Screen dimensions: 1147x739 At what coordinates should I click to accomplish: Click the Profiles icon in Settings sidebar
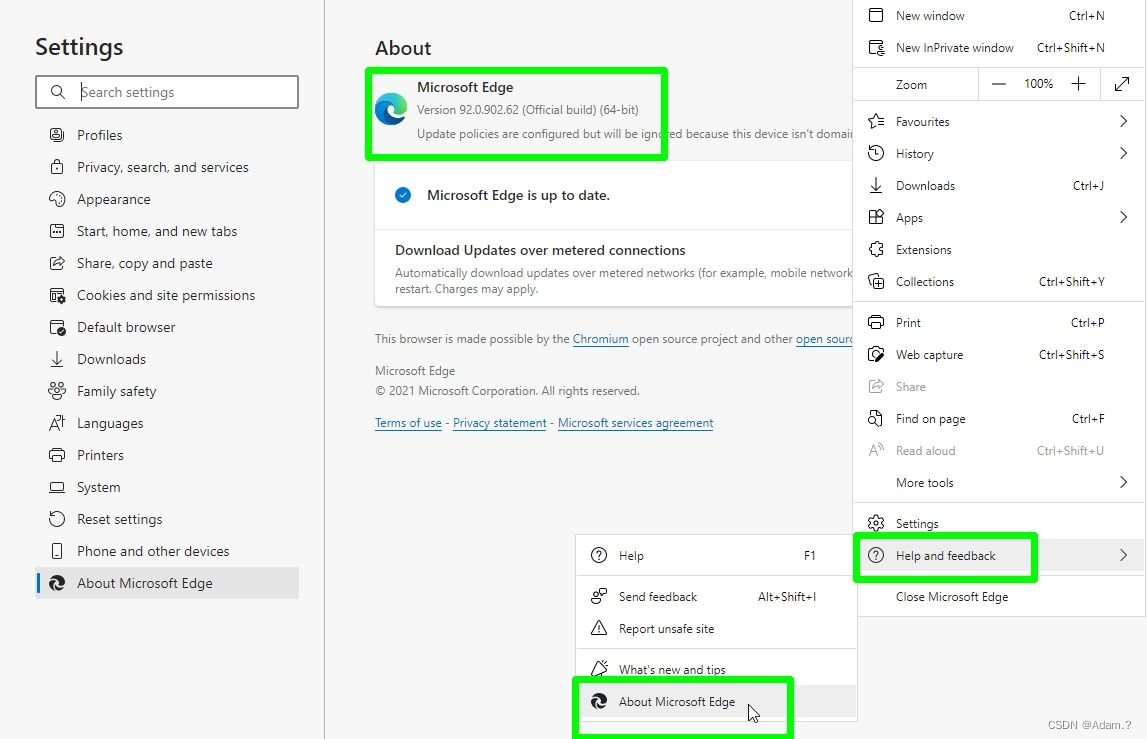tap(57, 135)
